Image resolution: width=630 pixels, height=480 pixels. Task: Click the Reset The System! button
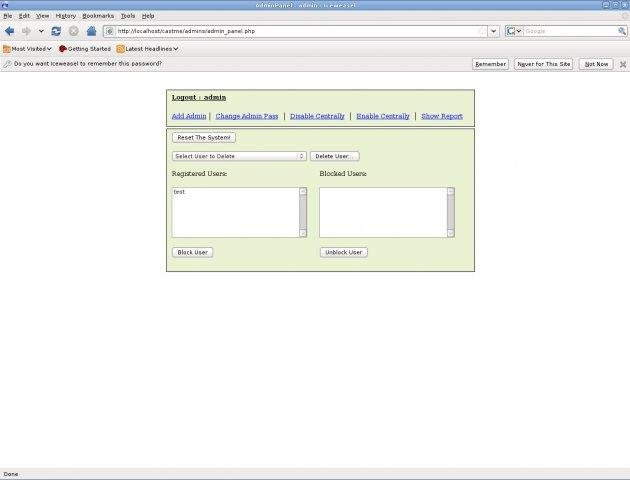204,137
